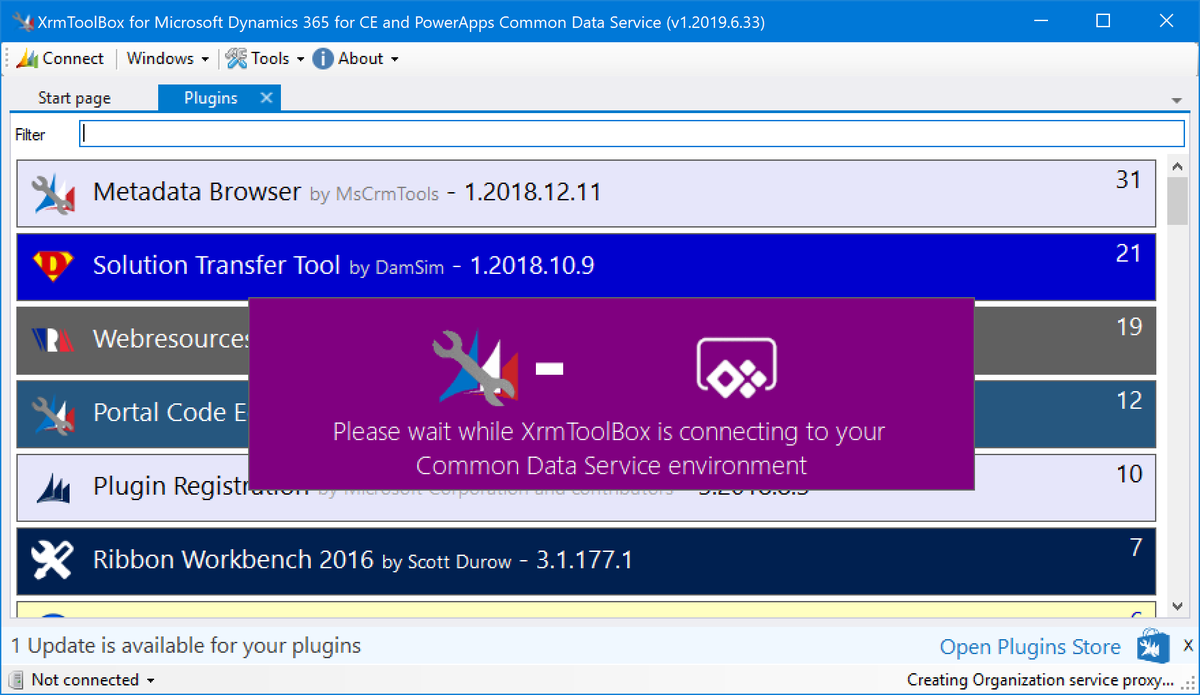Select Solution Transfer Tool by DamSim
Image resolution: width=1200 pixels, height=695 pixels.
click(586, 266)
